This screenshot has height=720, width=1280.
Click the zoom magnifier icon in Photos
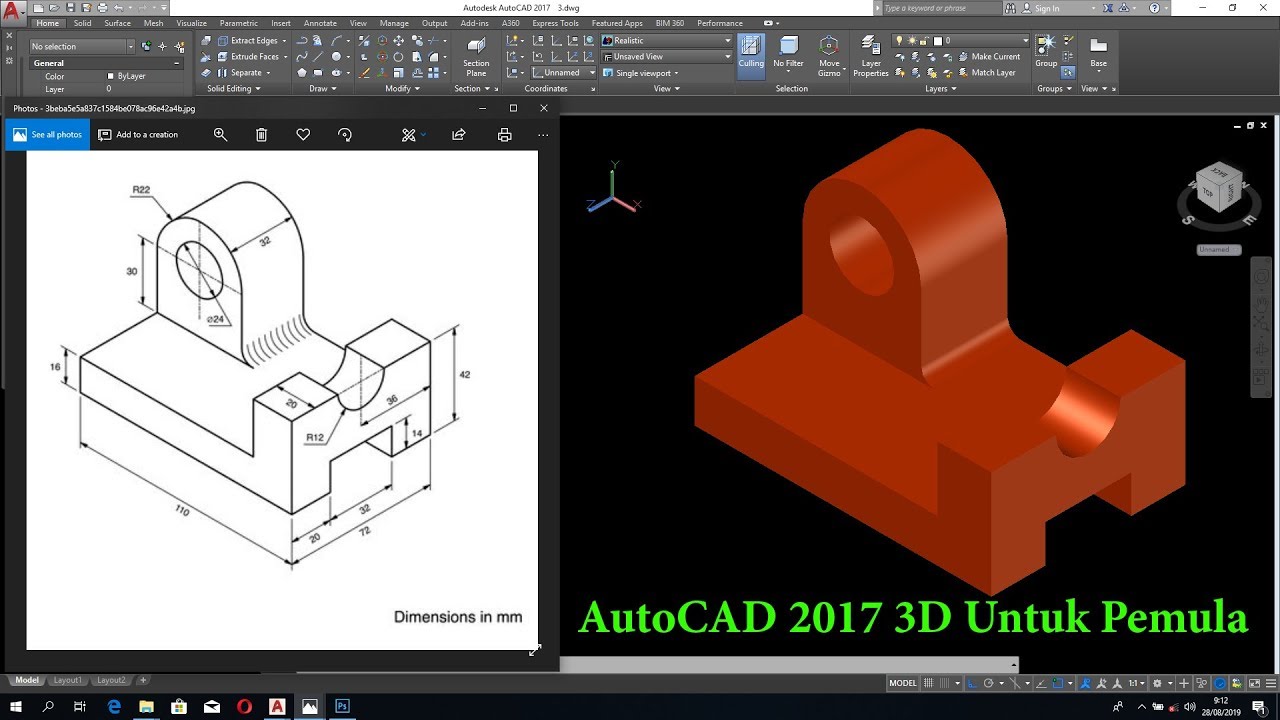(221, 134)
